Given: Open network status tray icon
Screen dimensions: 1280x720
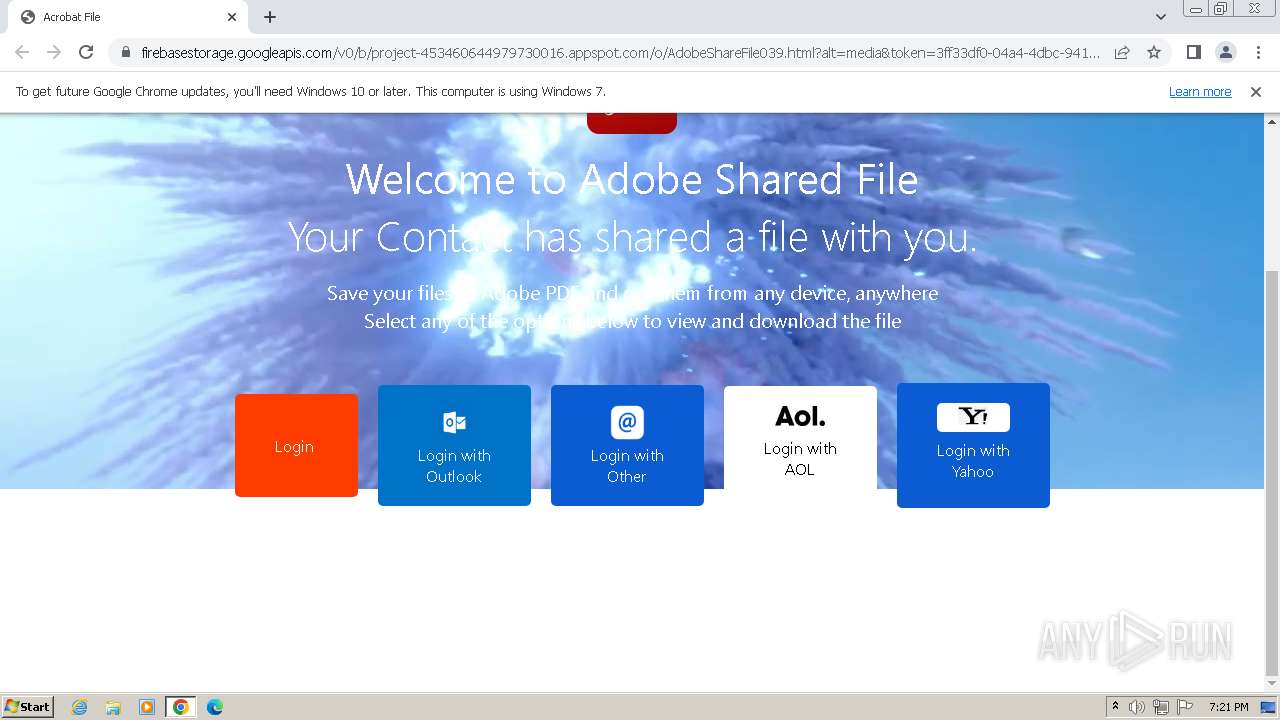Looking at the screenshot, I should point(1161,707).
